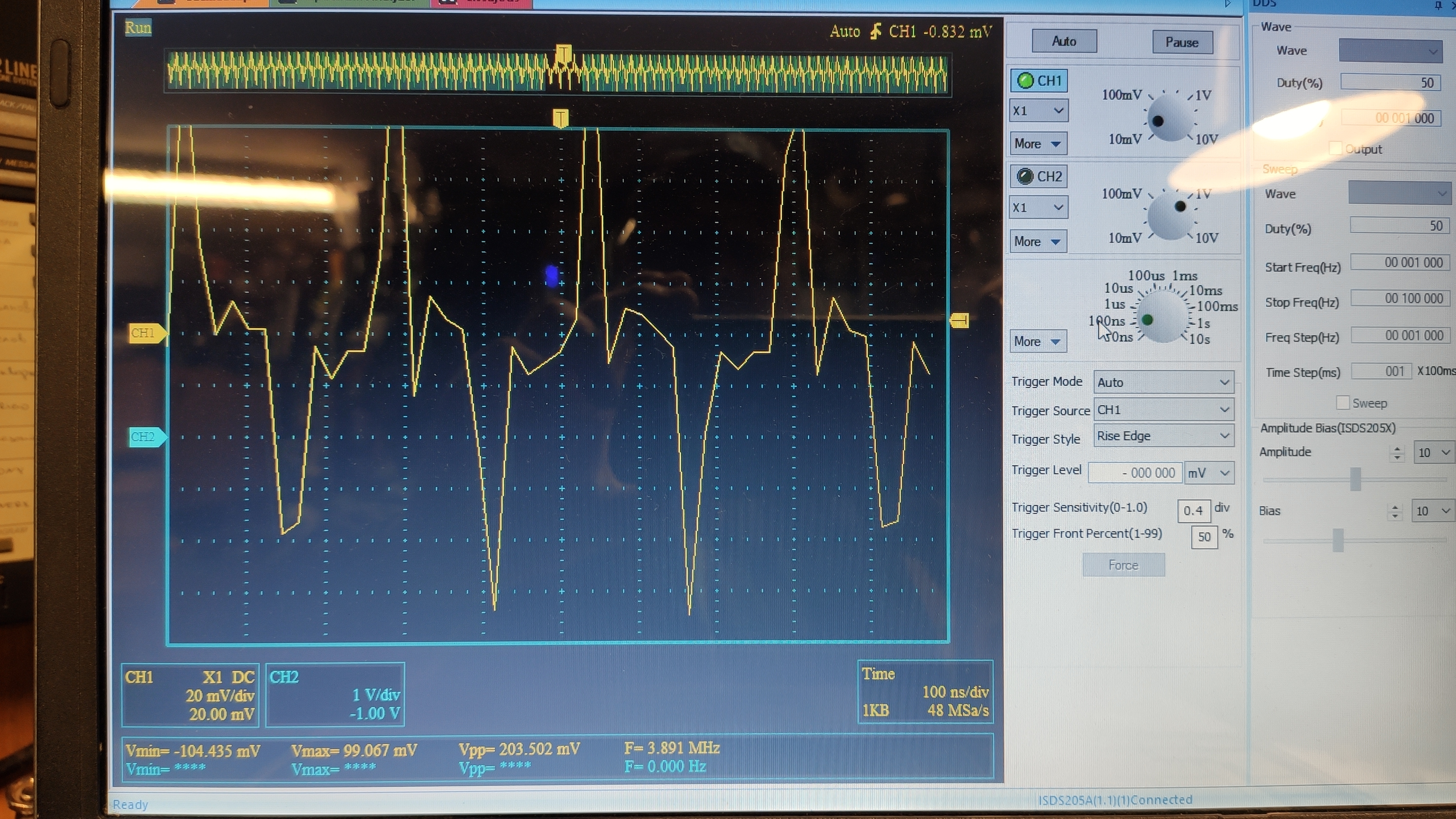Click the Auto button

(x=1064, y=41)
